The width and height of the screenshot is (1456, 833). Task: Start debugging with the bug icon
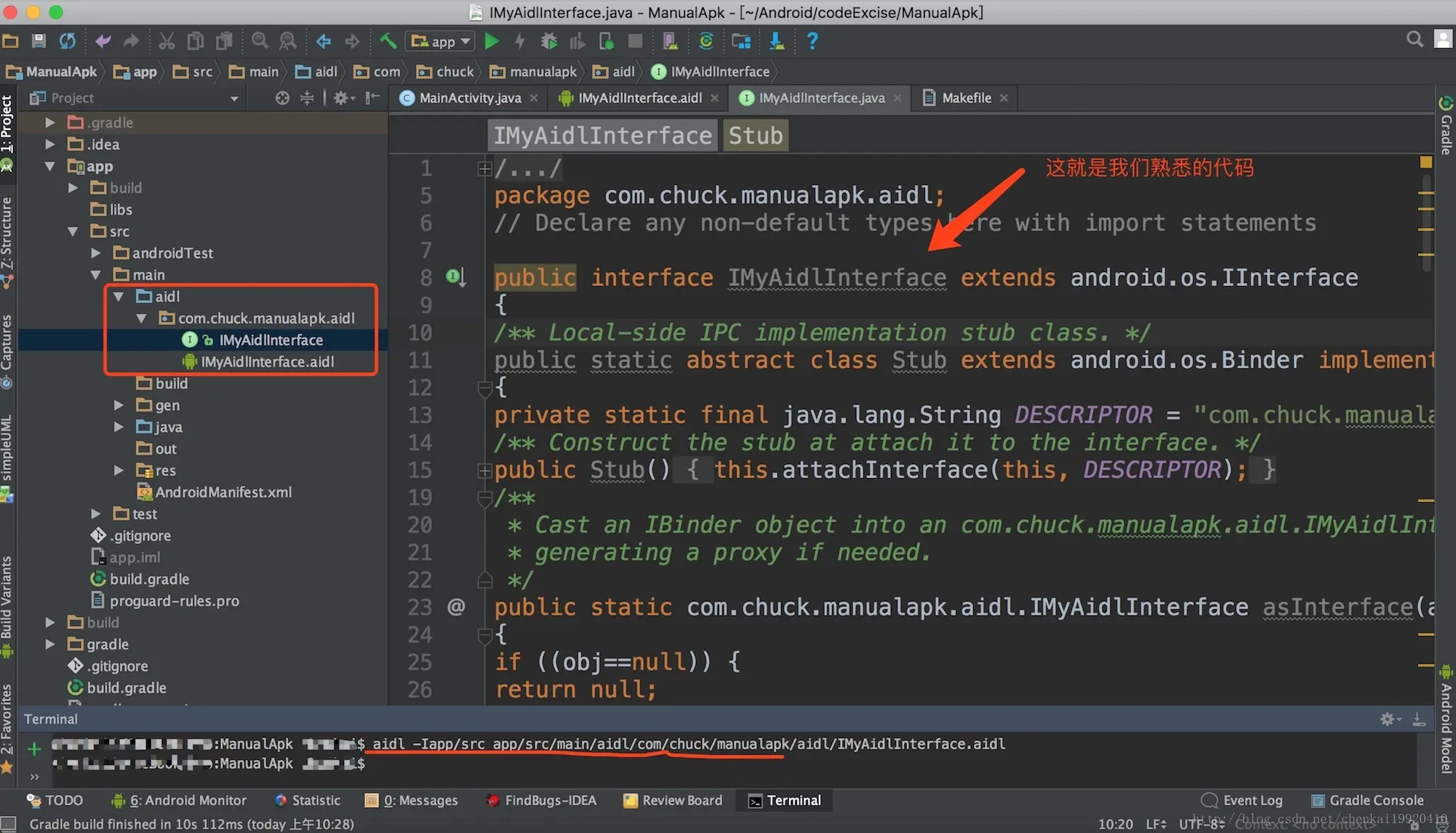(548, 41)
